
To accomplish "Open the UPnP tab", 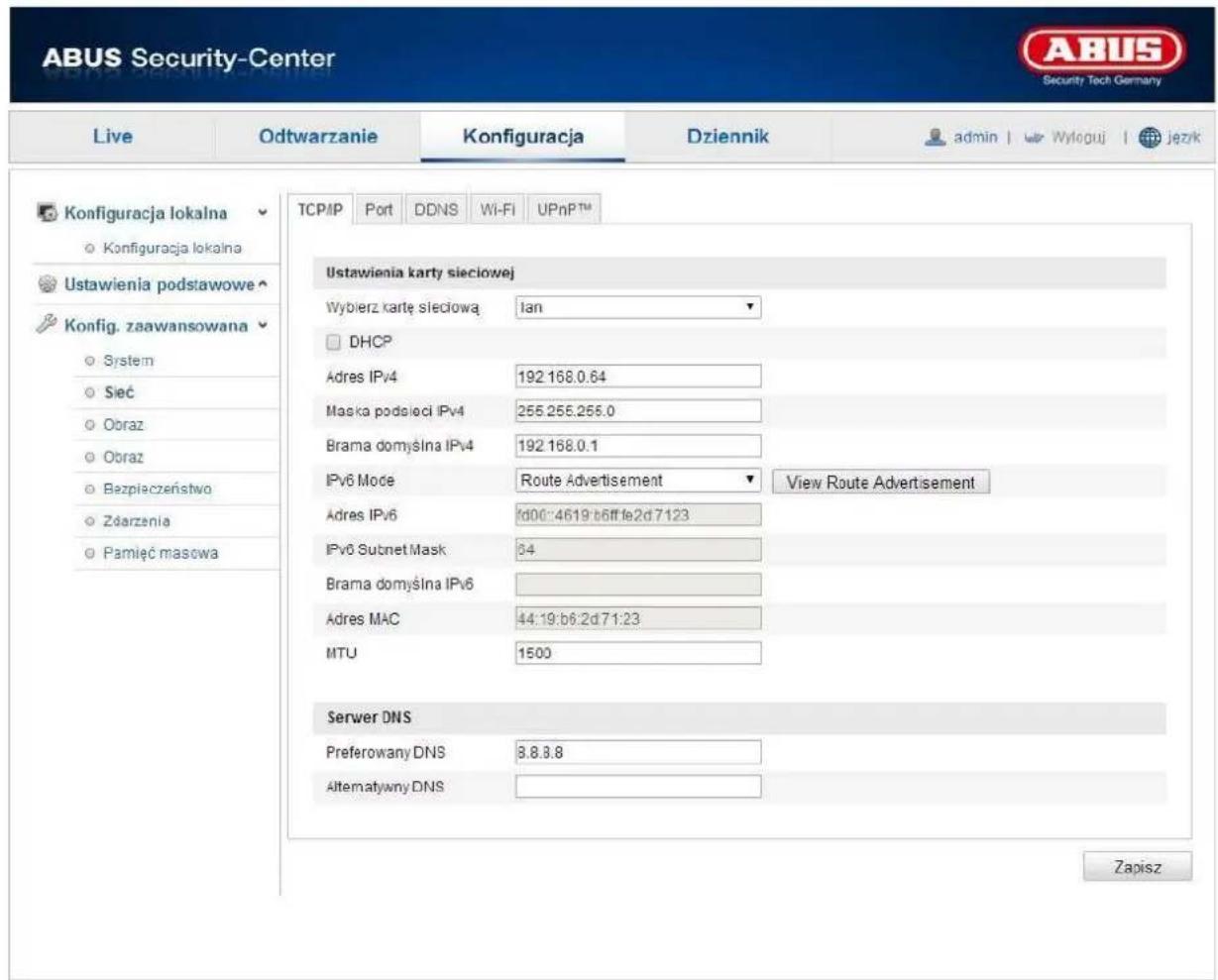I will [x=565, y=210].
